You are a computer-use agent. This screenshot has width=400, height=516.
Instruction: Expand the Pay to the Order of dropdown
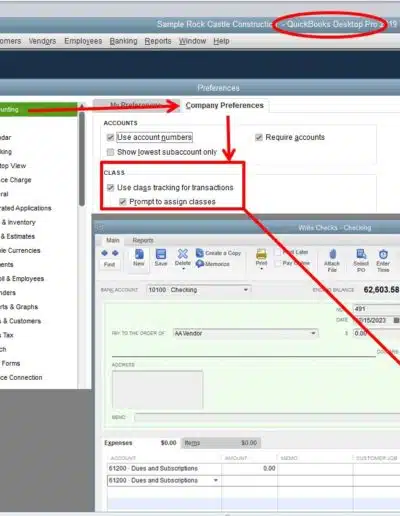[313, 333]
